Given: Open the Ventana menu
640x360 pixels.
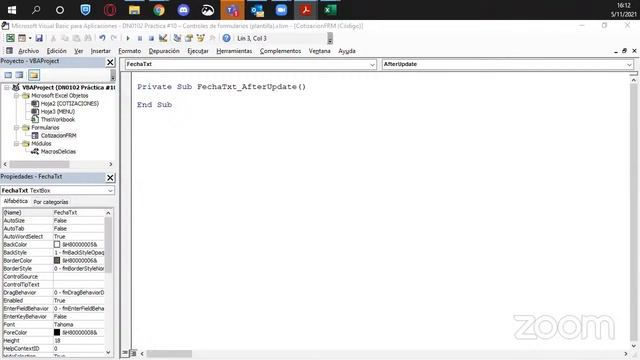Looking at the screenshot, I should [319, 51].
